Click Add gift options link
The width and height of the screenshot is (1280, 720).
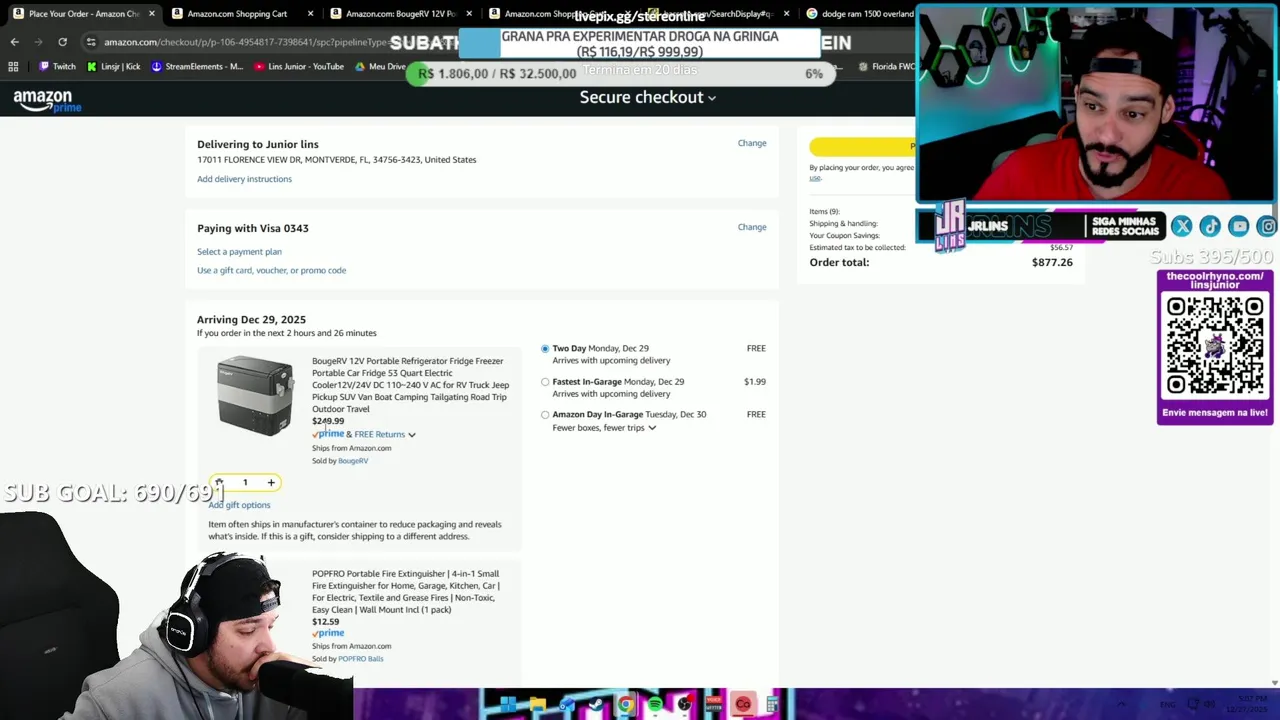239,505
